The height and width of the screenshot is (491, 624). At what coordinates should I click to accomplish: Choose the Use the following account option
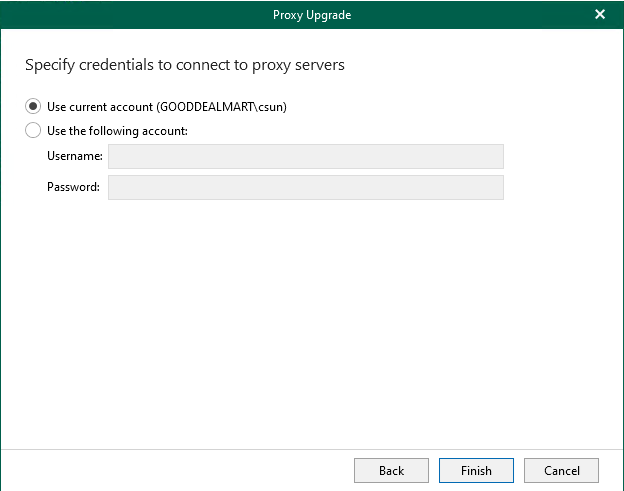34,130
